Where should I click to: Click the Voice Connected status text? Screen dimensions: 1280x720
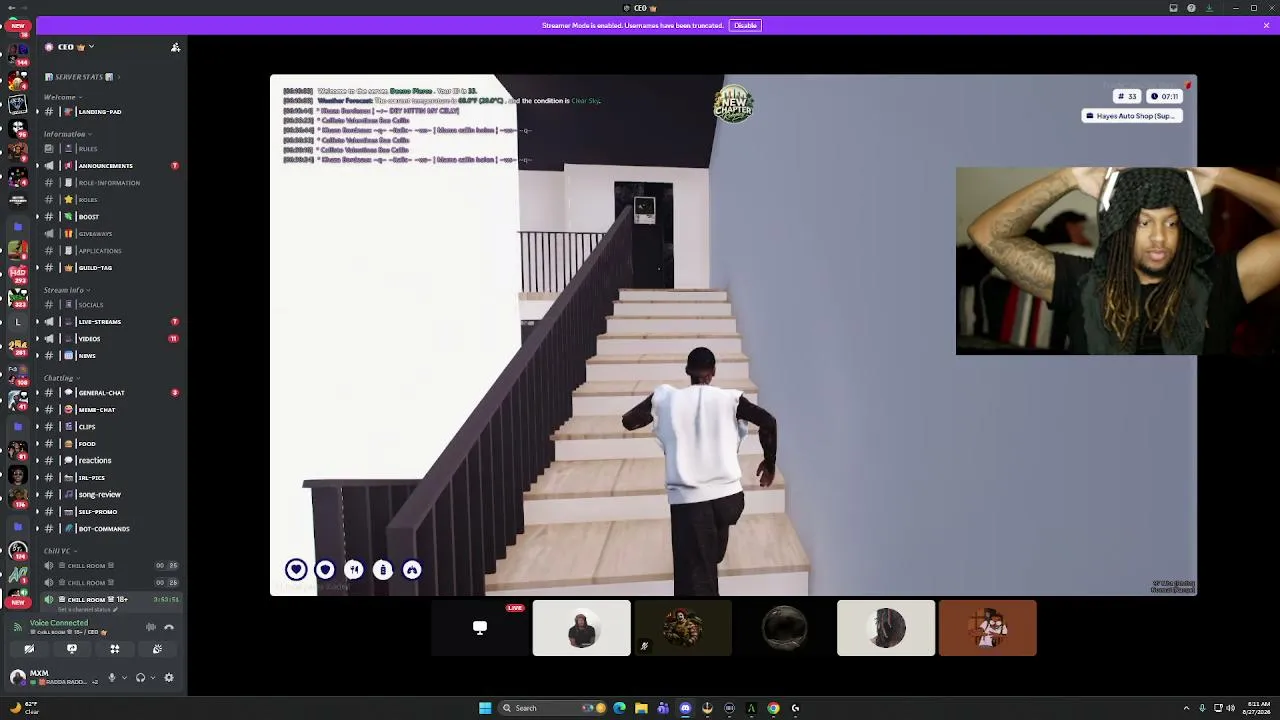tap(59, 623)
